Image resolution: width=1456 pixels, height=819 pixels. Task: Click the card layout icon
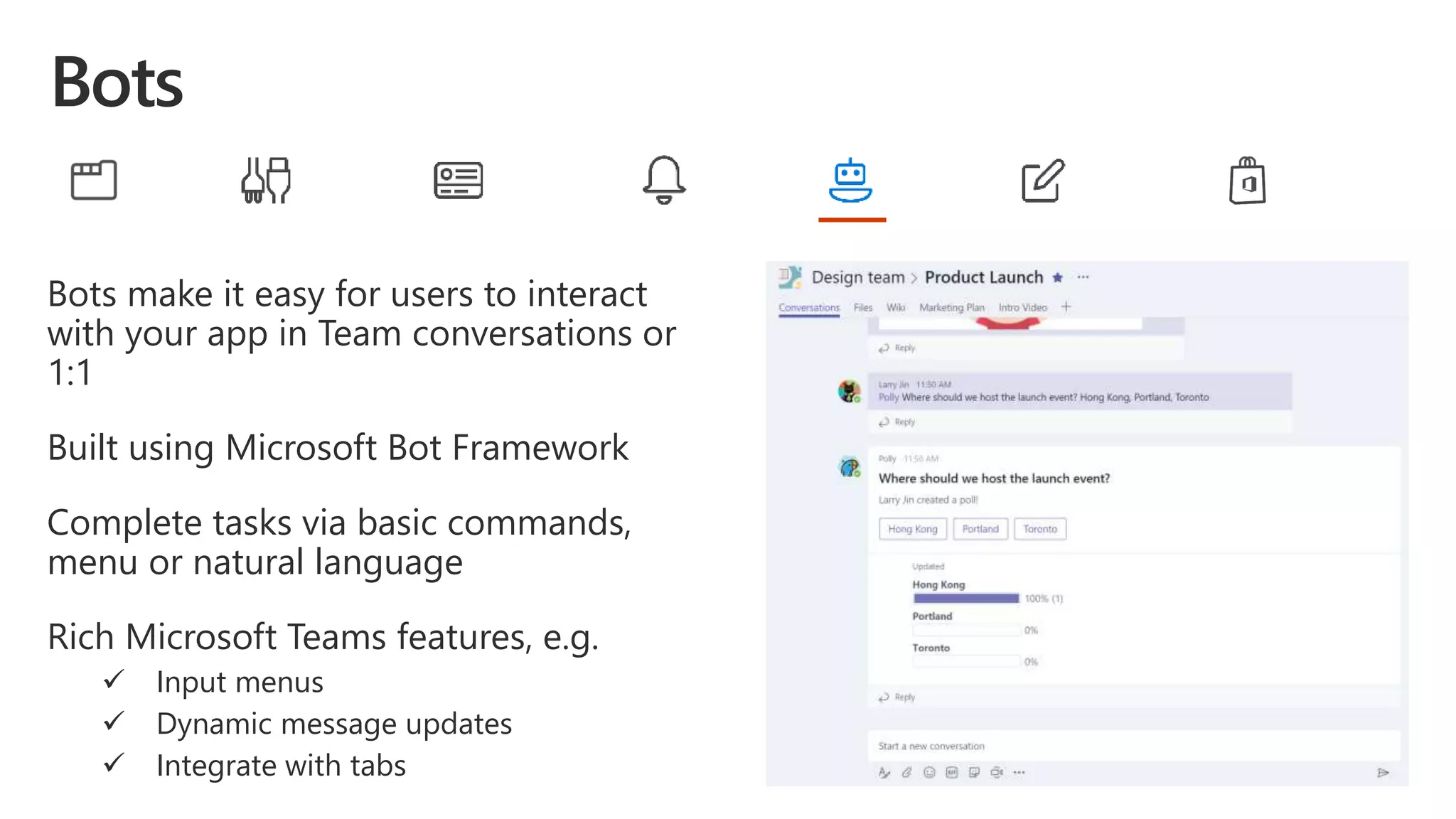(459, 180)
